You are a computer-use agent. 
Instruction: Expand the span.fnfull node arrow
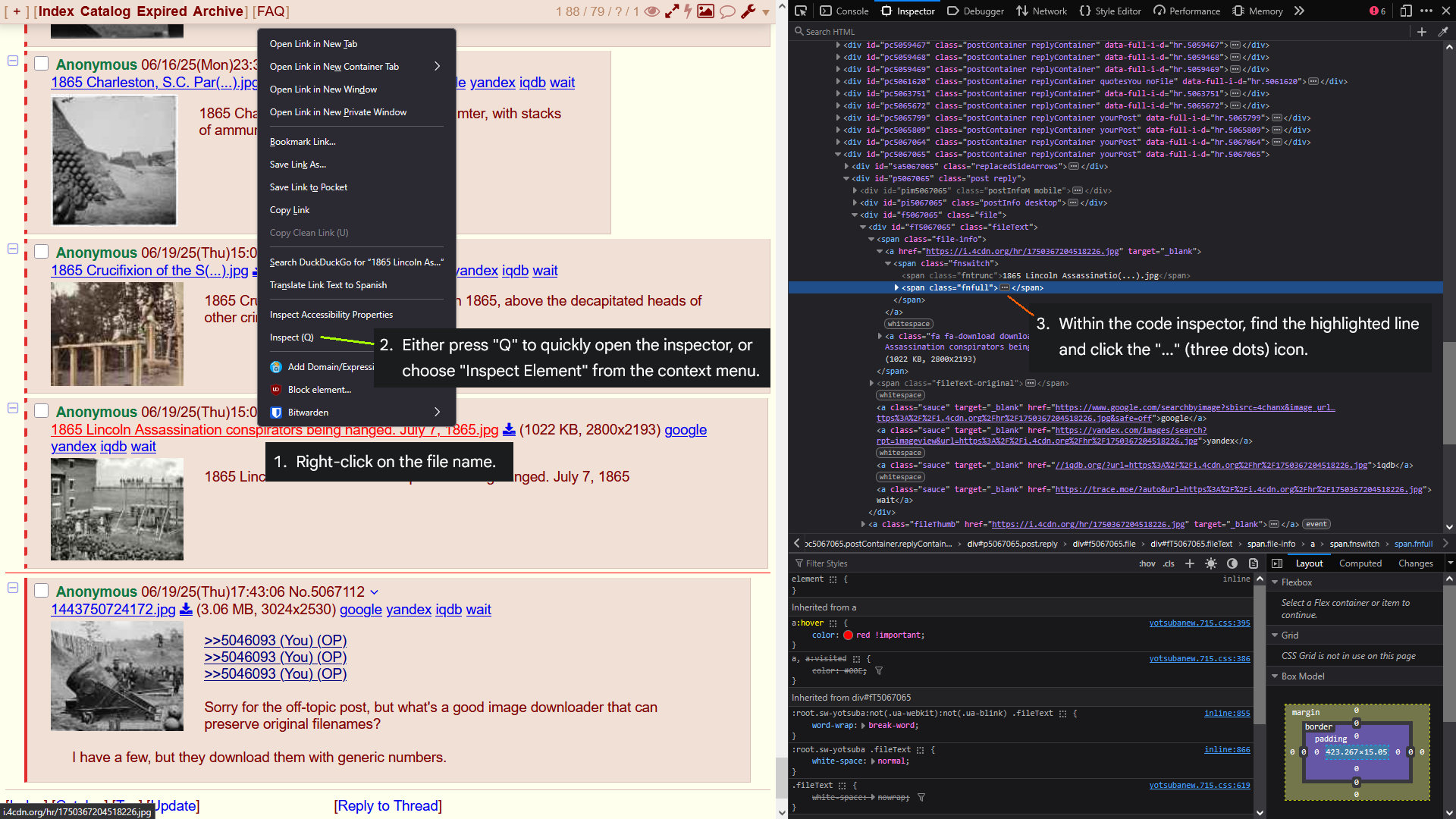[x=896, y=288]
